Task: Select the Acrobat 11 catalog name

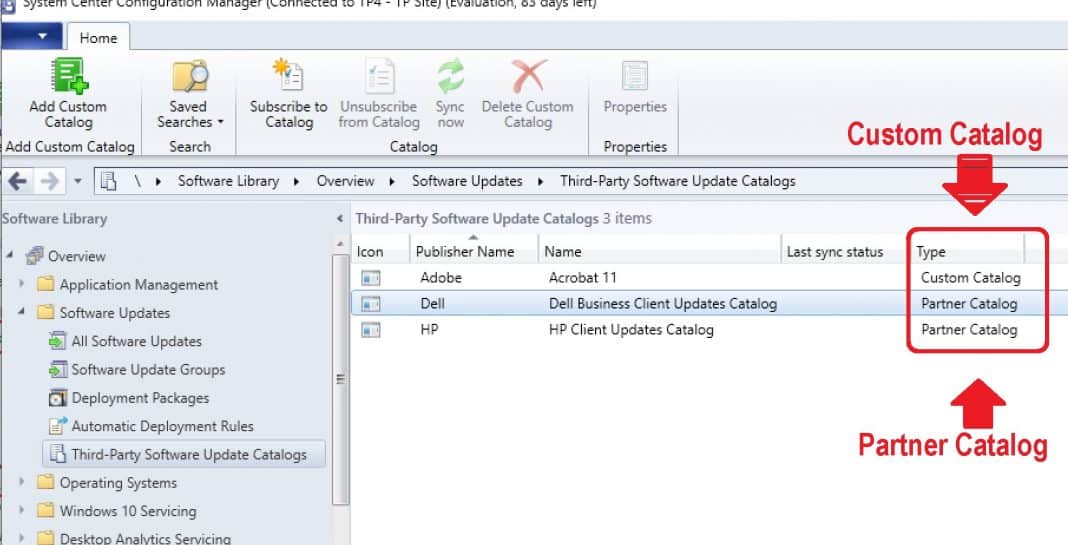Action: click(582, 278)
